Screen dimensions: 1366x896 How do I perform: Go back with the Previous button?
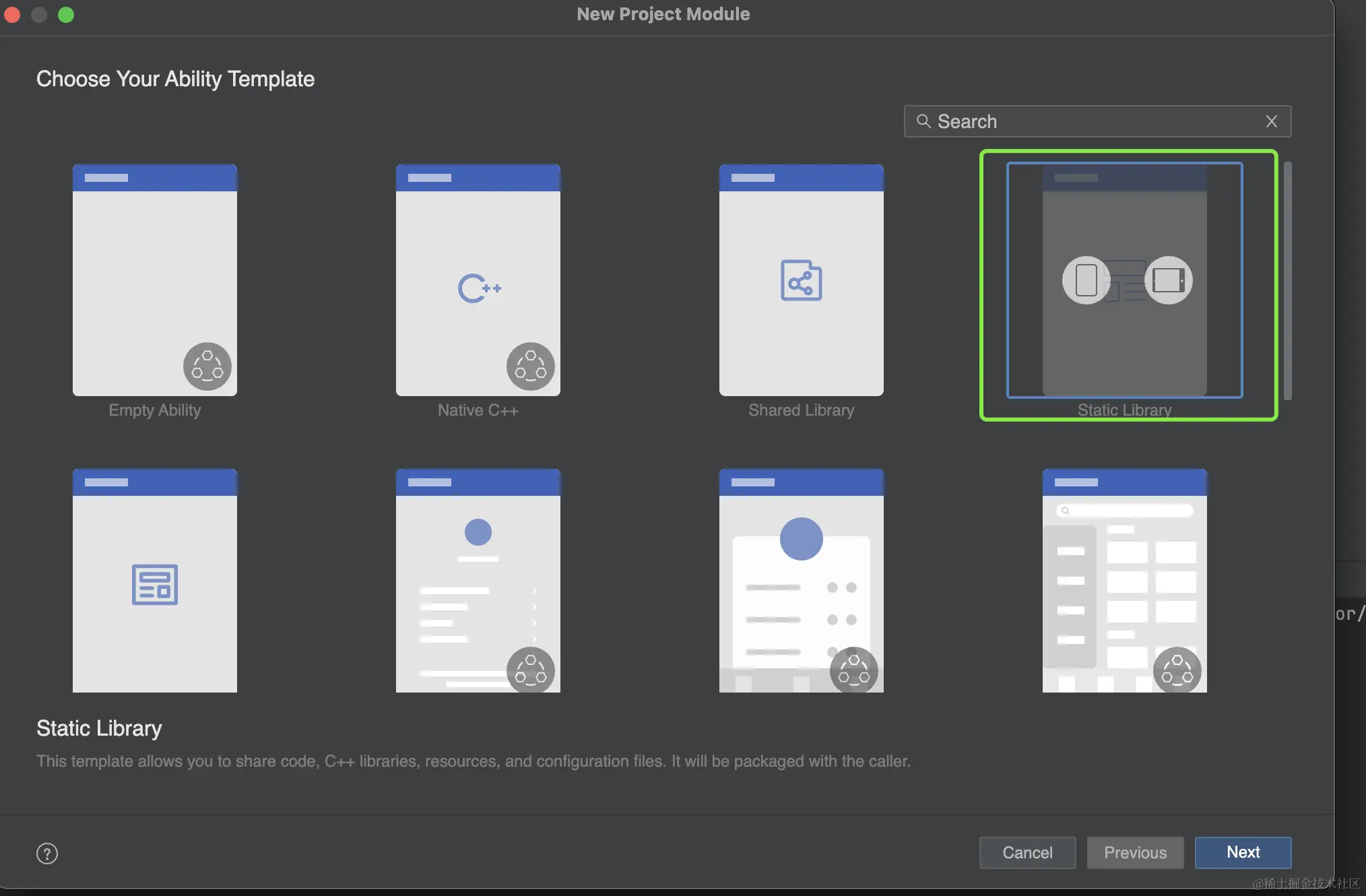(x=1135, y=852)
